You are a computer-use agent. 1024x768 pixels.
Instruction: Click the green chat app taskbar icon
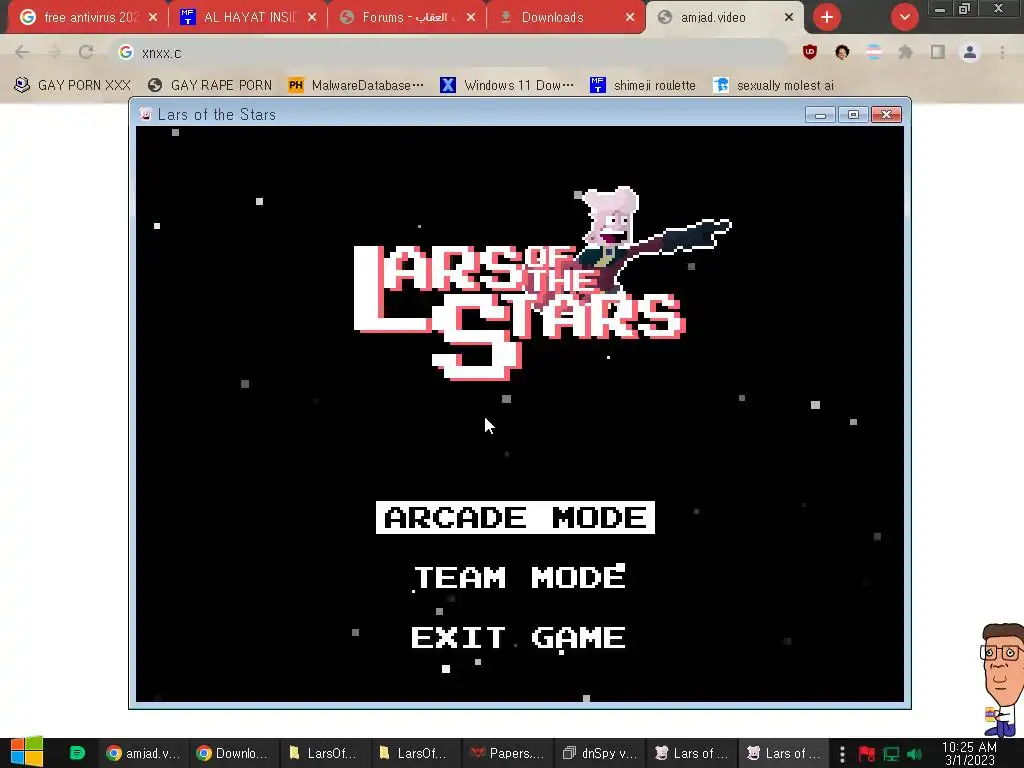click(77, 753)
